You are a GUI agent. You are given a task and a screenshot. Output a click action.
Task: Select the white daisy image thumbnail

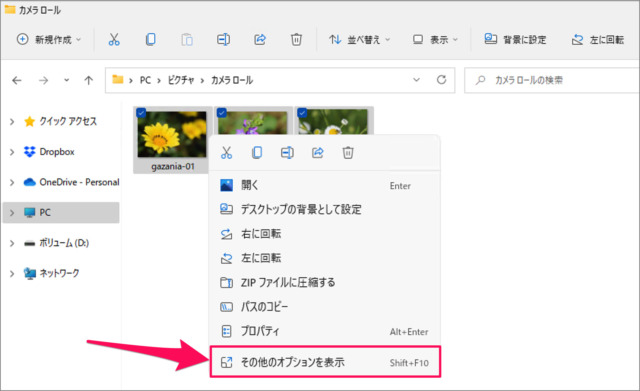[x=333, y=122]
